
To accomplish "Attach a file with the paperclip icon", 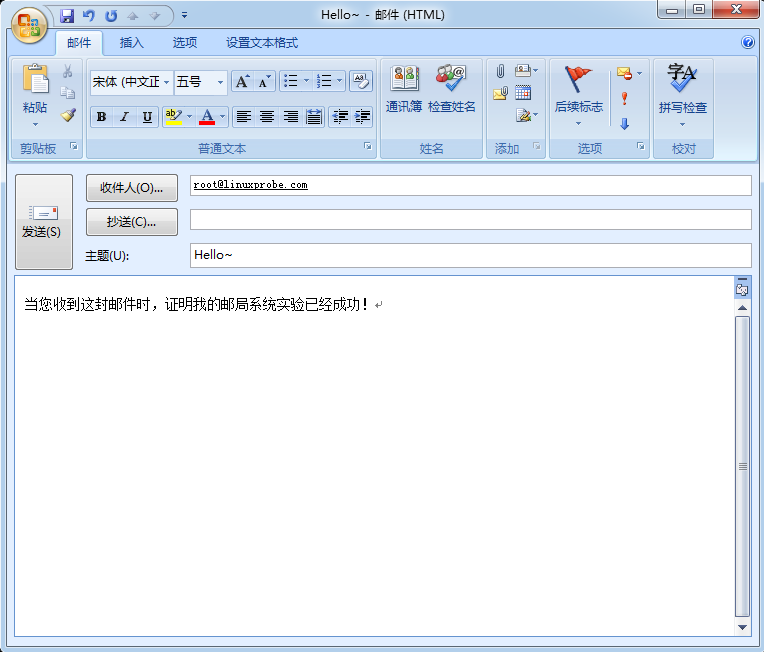I will coord(500,71).
